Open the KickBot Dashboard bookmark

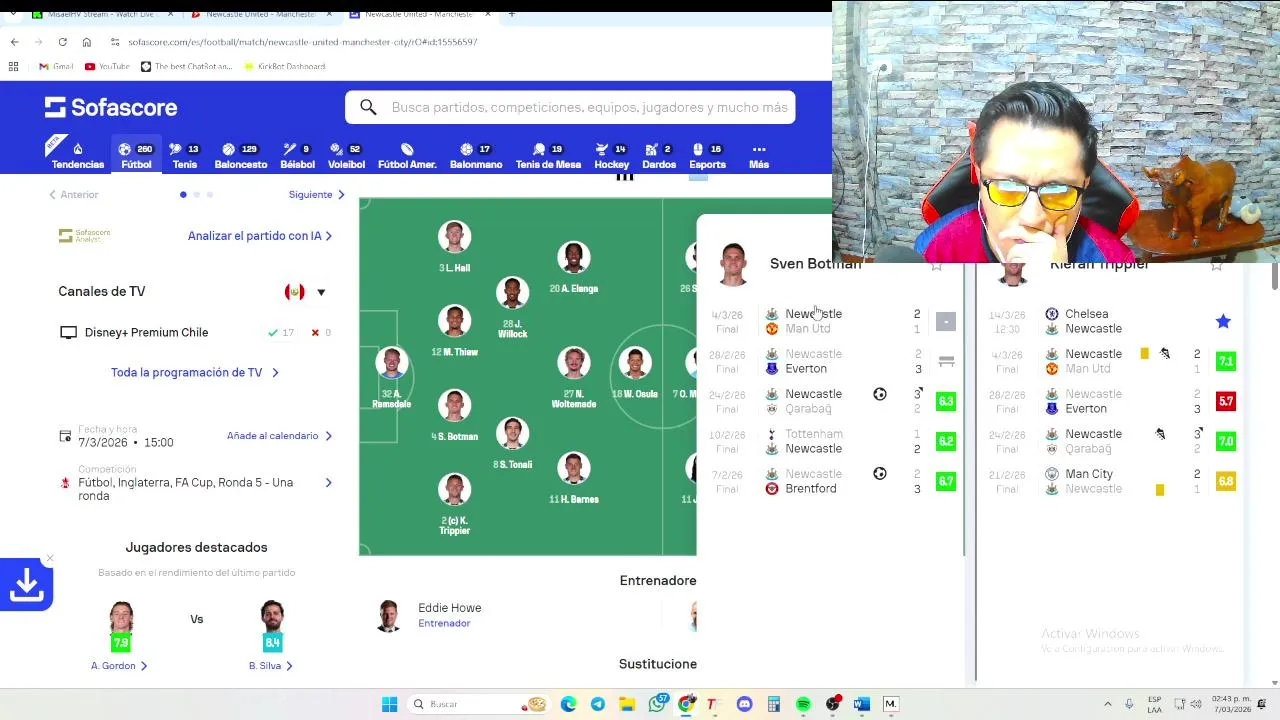point(285,66)
